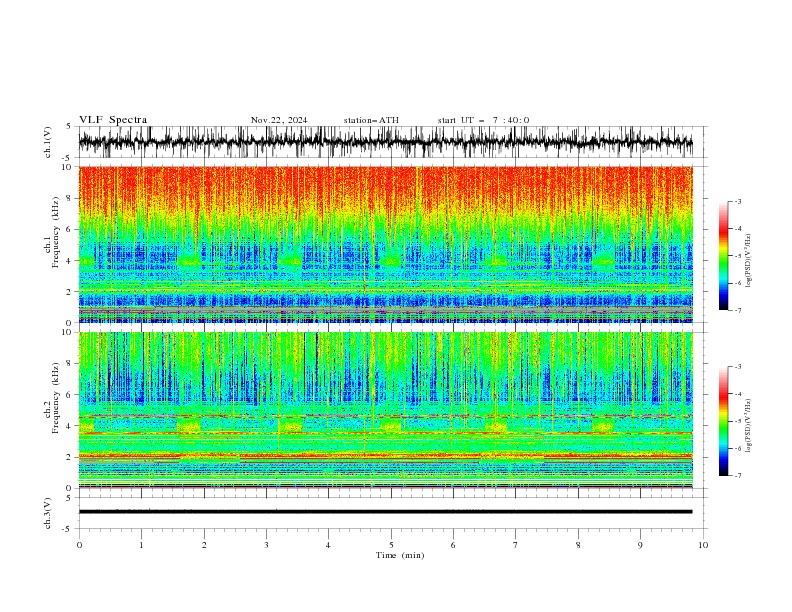Screen dimensions: 792x612
Task: Click the log(PSD) label beside ch.2 color bar
Action: (749, 426)
